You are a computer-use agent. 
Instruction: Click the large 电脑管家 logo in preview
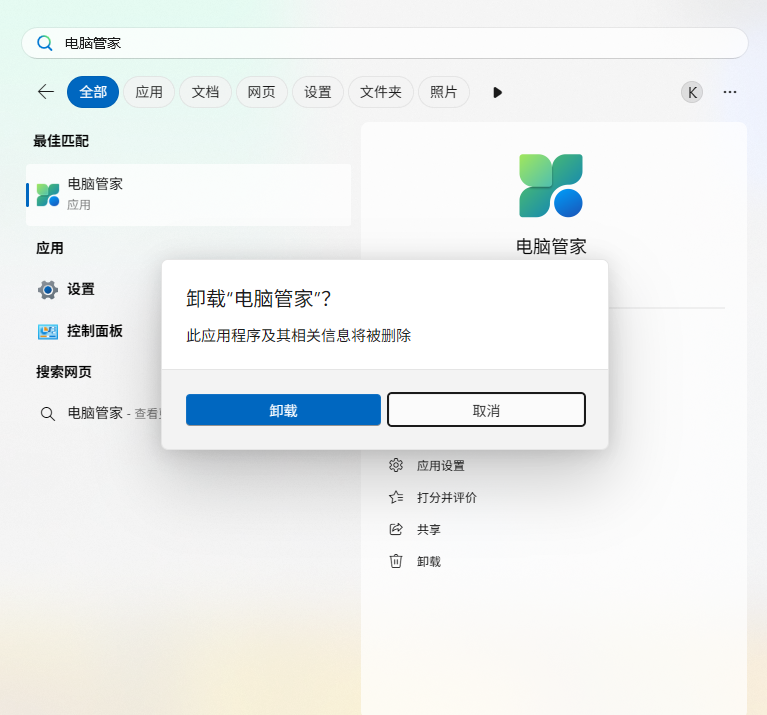[x=551, y=185]
